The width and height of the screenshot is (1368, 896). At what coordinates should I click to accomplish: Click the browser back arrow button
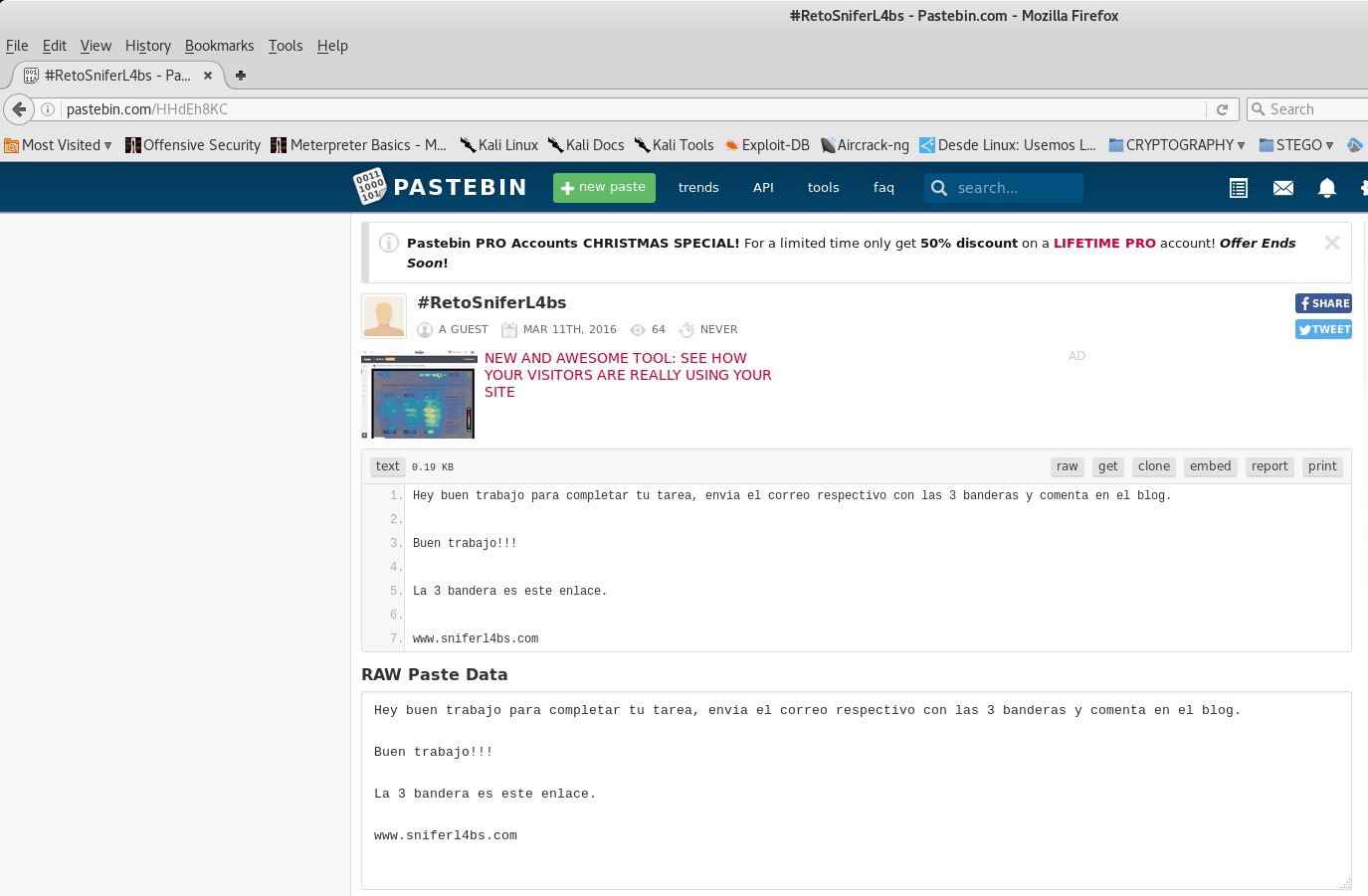[x=19, y=109]
